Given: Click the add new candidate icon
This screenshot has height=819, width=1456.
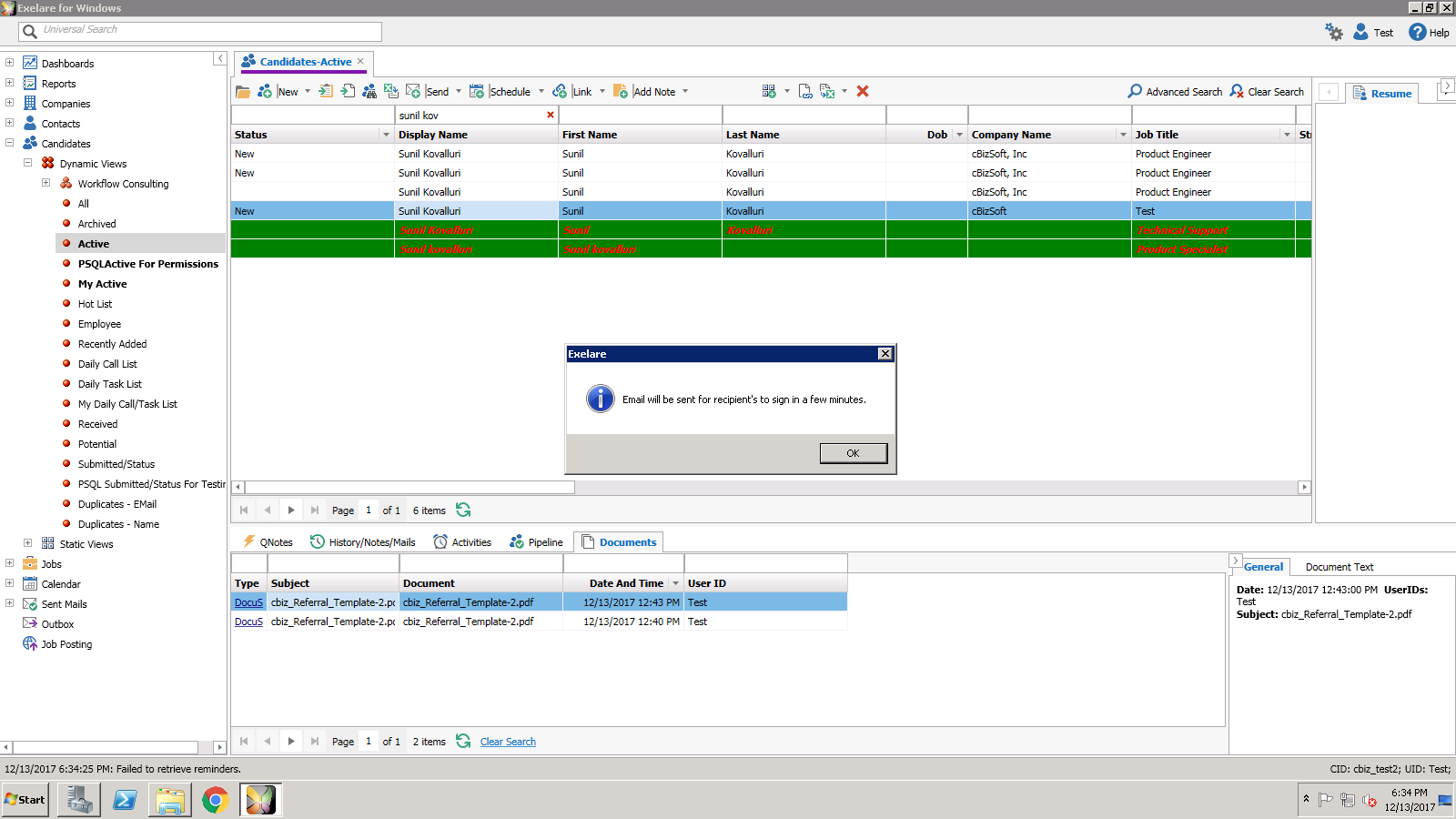Looking at the screenshot, I should click(x=265, y=92).
